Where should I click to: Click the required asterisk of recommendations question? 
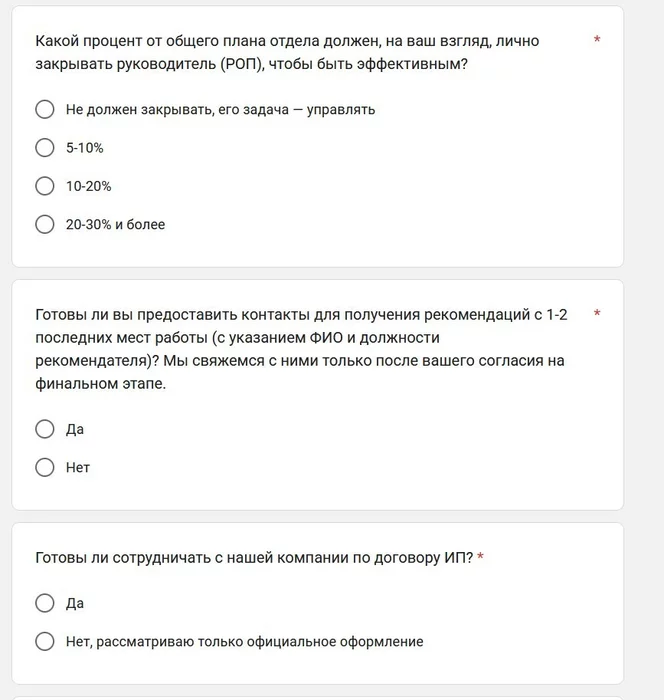(597, 314)
